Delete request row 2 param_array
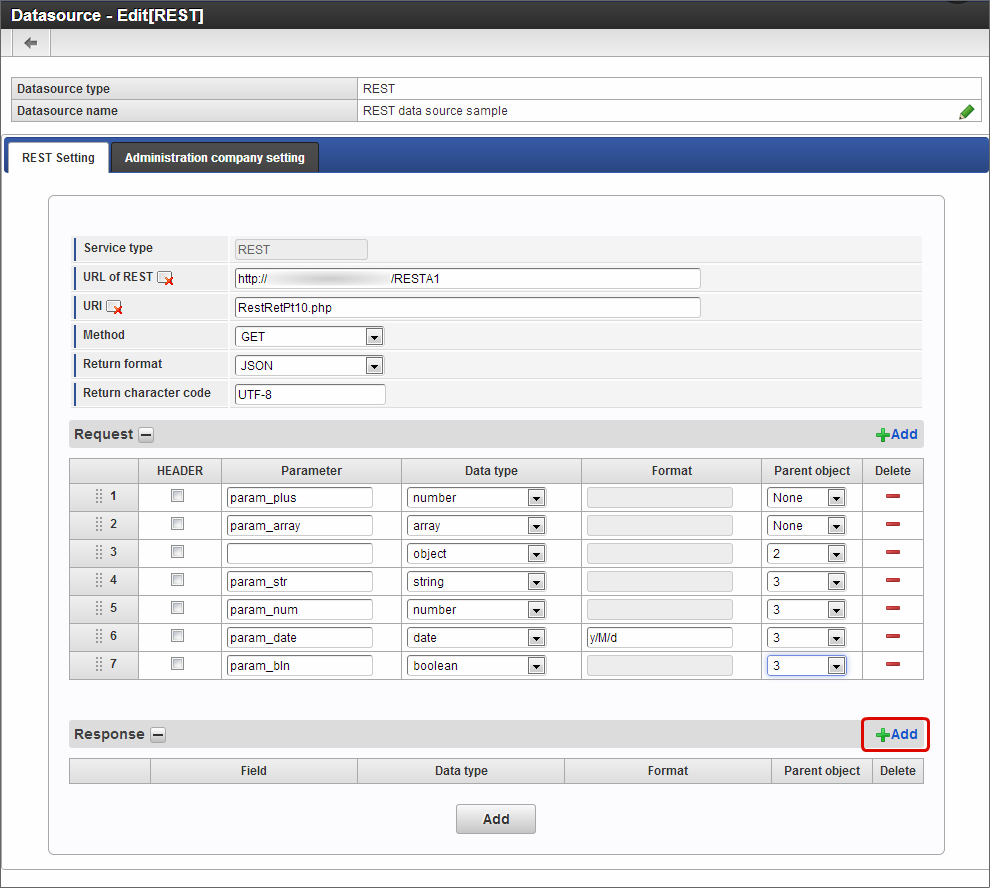Screen dimensions: 990x888 892,524
